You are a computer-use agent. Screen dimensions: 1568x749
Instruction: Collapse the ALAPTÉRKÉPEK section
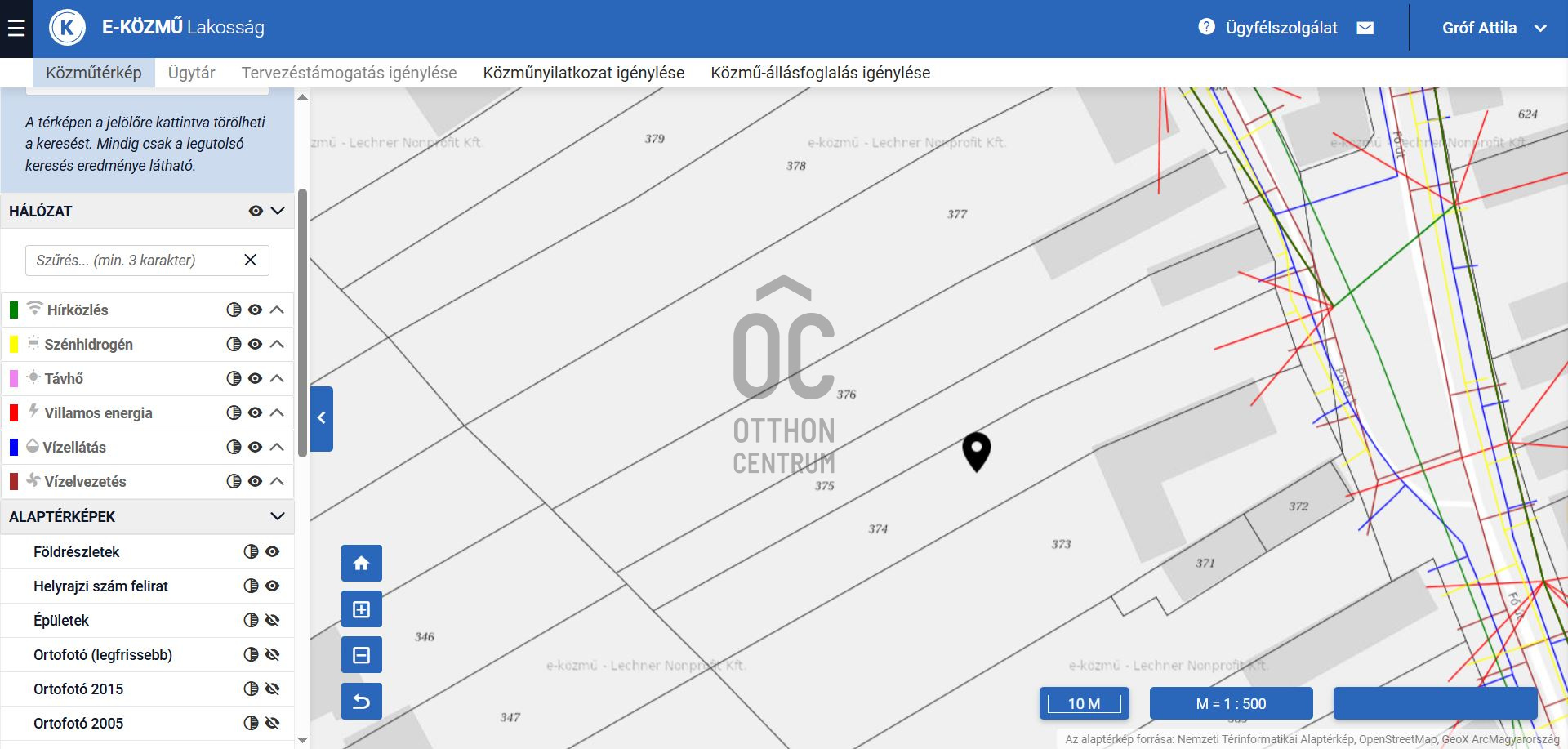pos(278,516)
